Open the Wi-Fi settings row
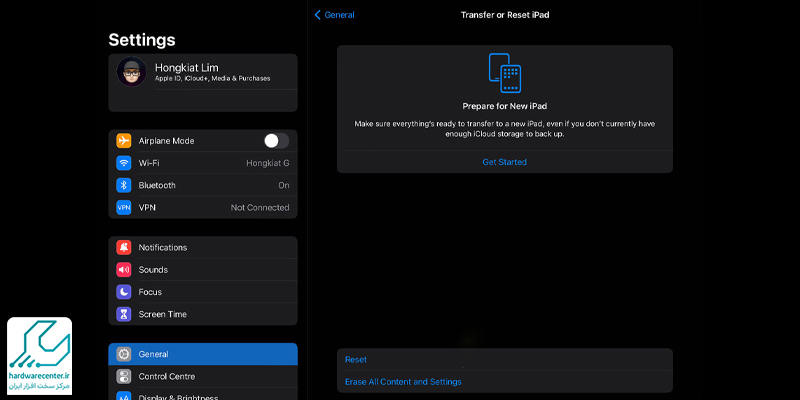 pos(203,163)
